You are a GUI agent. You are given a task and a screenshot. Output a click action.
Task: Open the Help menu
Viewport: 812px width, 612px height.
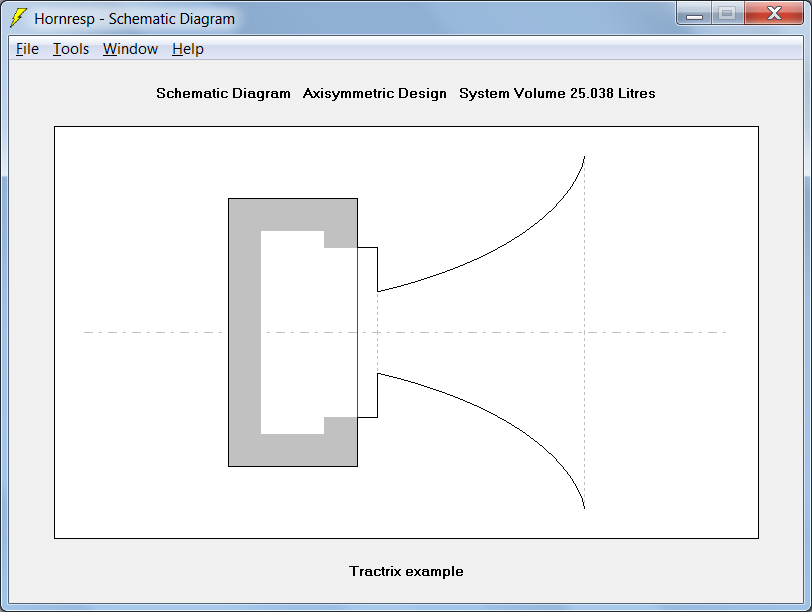click(x=187, y=49)
